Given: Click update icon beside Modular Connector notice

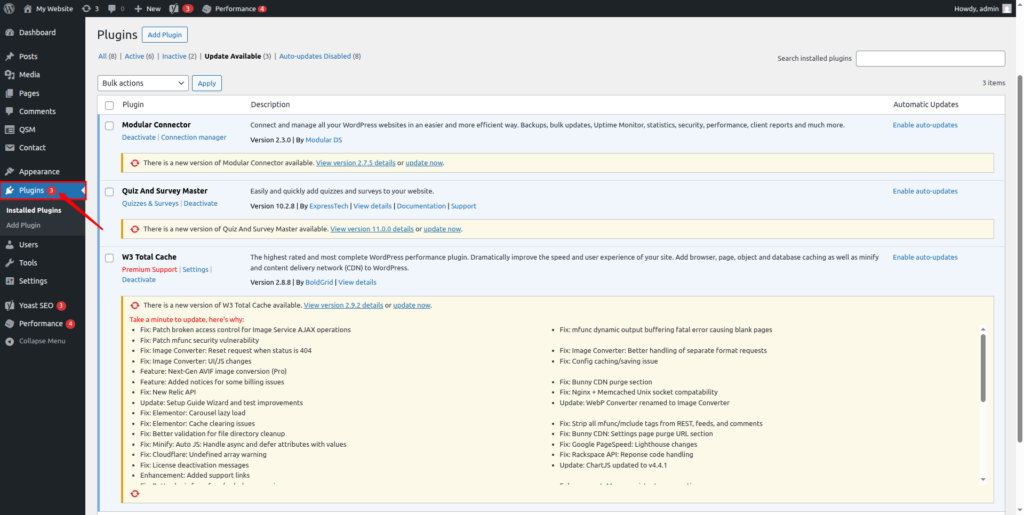Looking at the screenshot, I should (135, 163).
